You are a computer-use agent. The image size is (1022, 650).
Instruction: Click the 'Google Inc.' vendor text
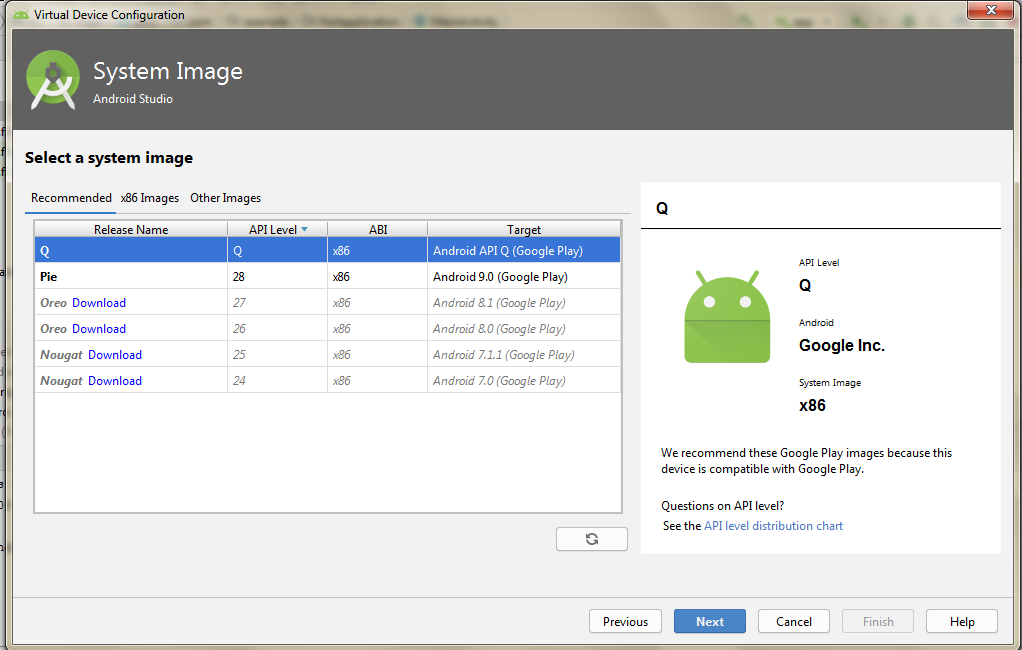point(841,345)
